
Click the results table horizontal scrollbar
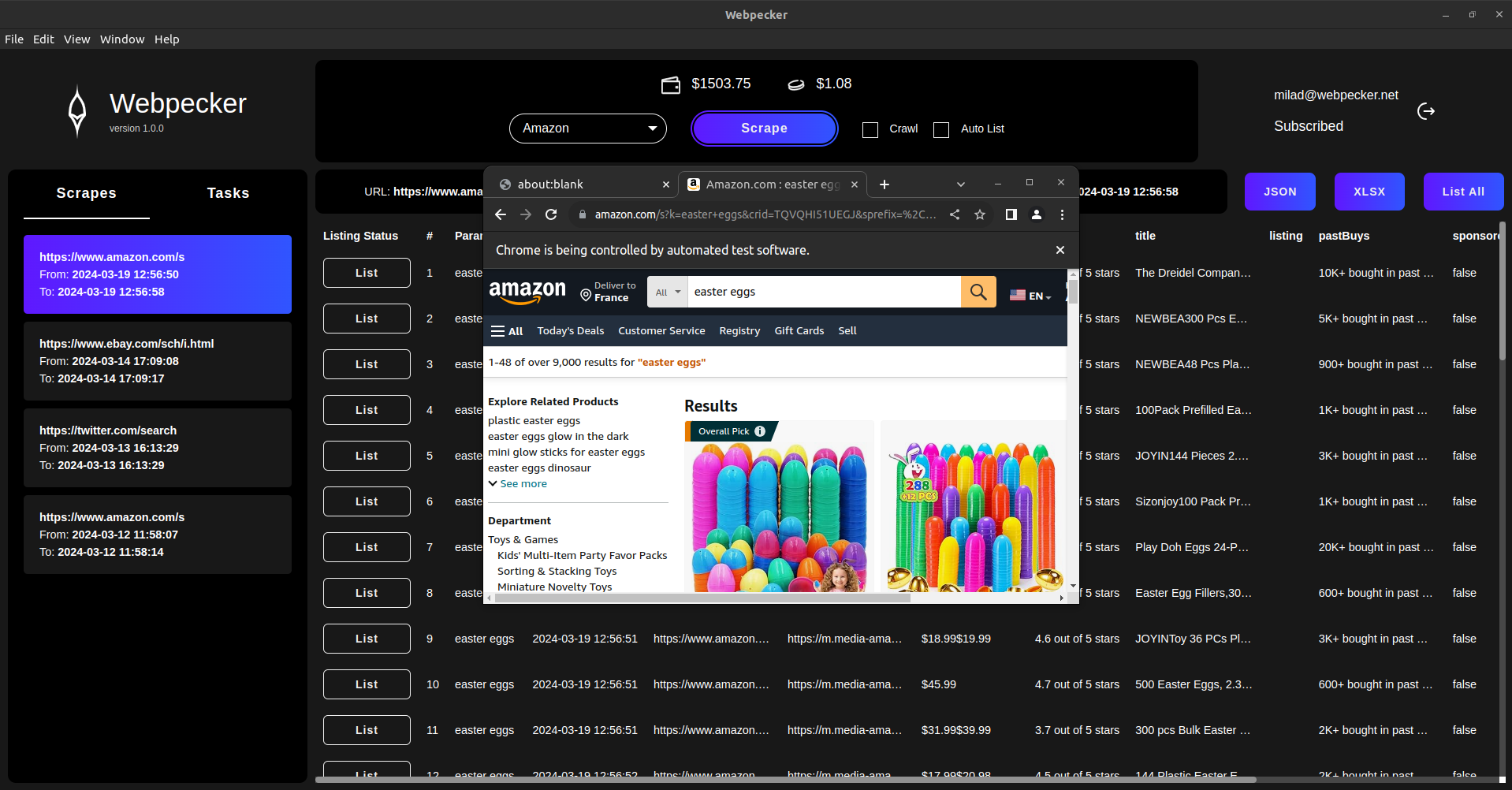click(784, 780)
